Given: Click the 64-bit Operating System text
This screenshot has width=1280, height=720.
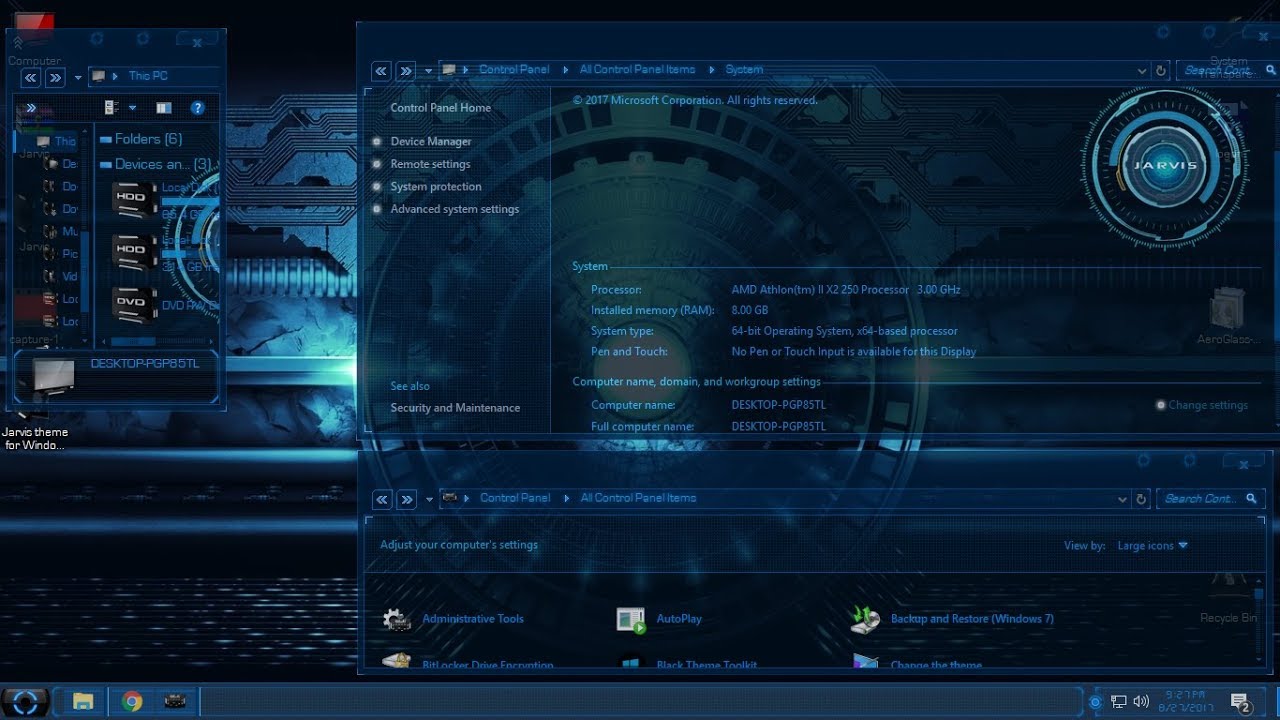Looking at the screenshot, I should (x=844, y=331).
